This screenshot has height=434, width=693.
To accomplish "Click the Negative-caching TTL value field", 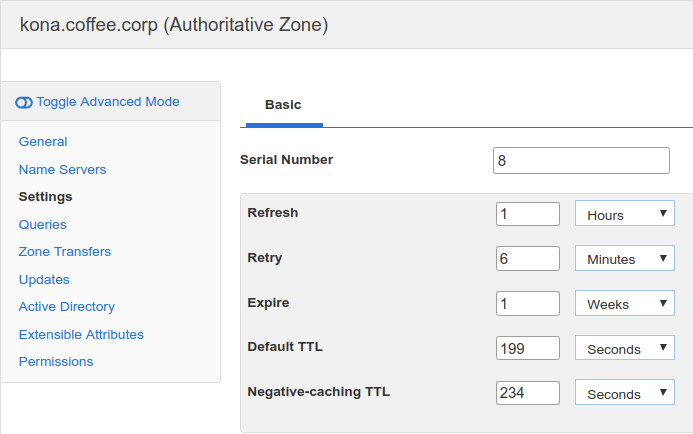I will 527,393.
